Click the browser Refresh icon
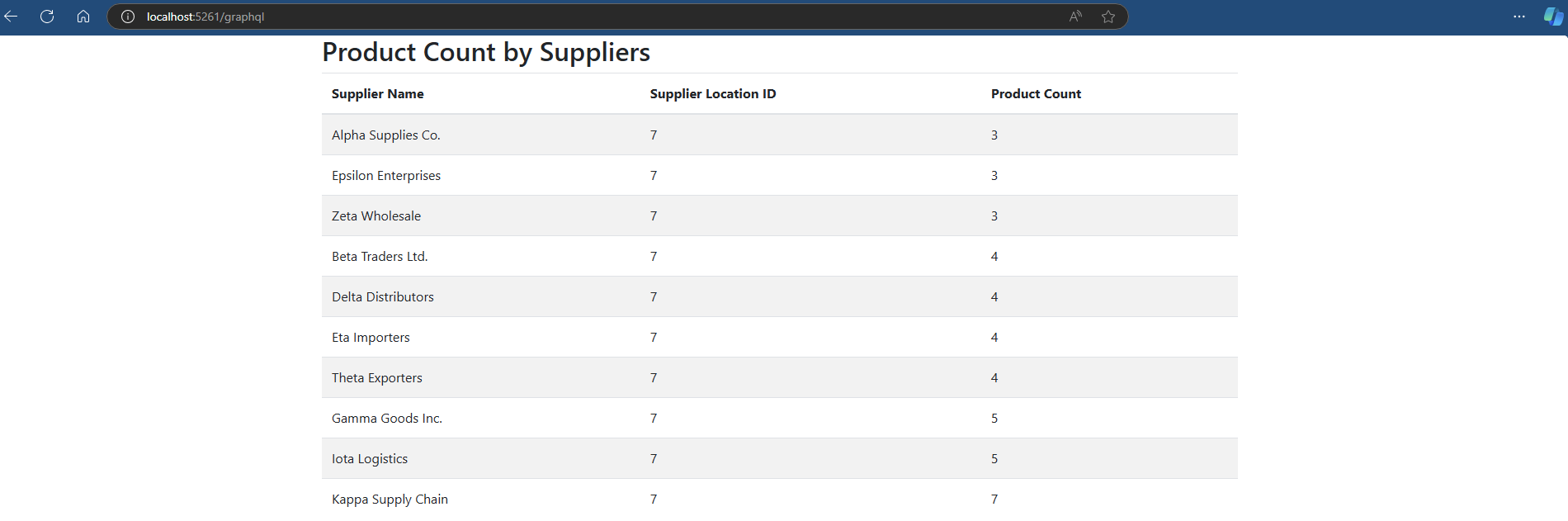Image resolution: width=1568 pixels, height=521 pixels. [47, 16]
